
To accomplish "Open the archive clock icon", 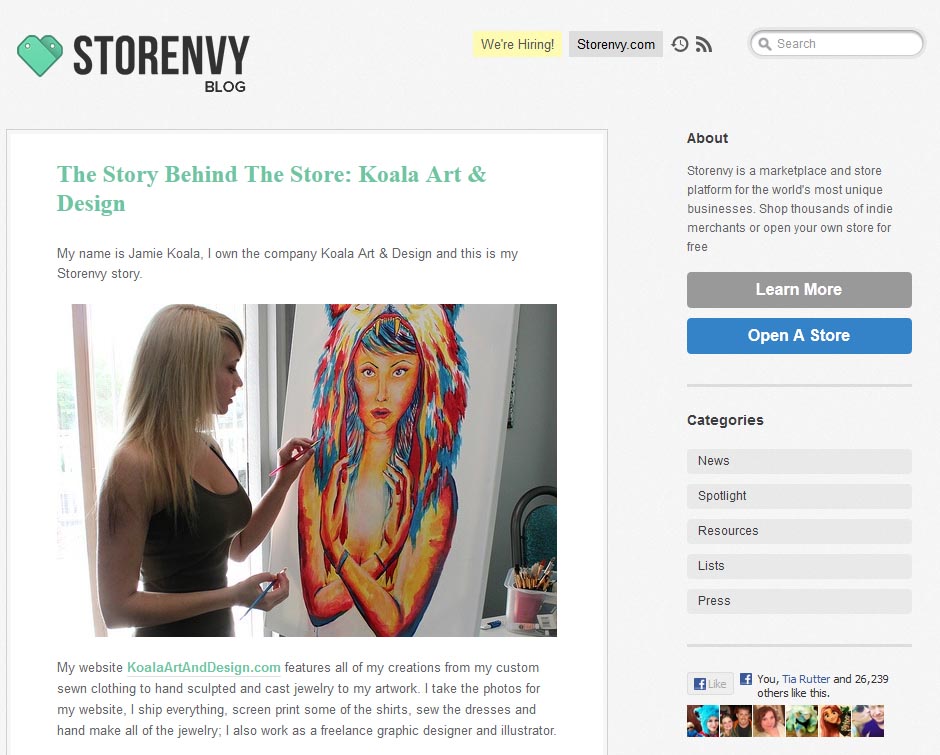I will pyautogui.click(x=680, y=44).
